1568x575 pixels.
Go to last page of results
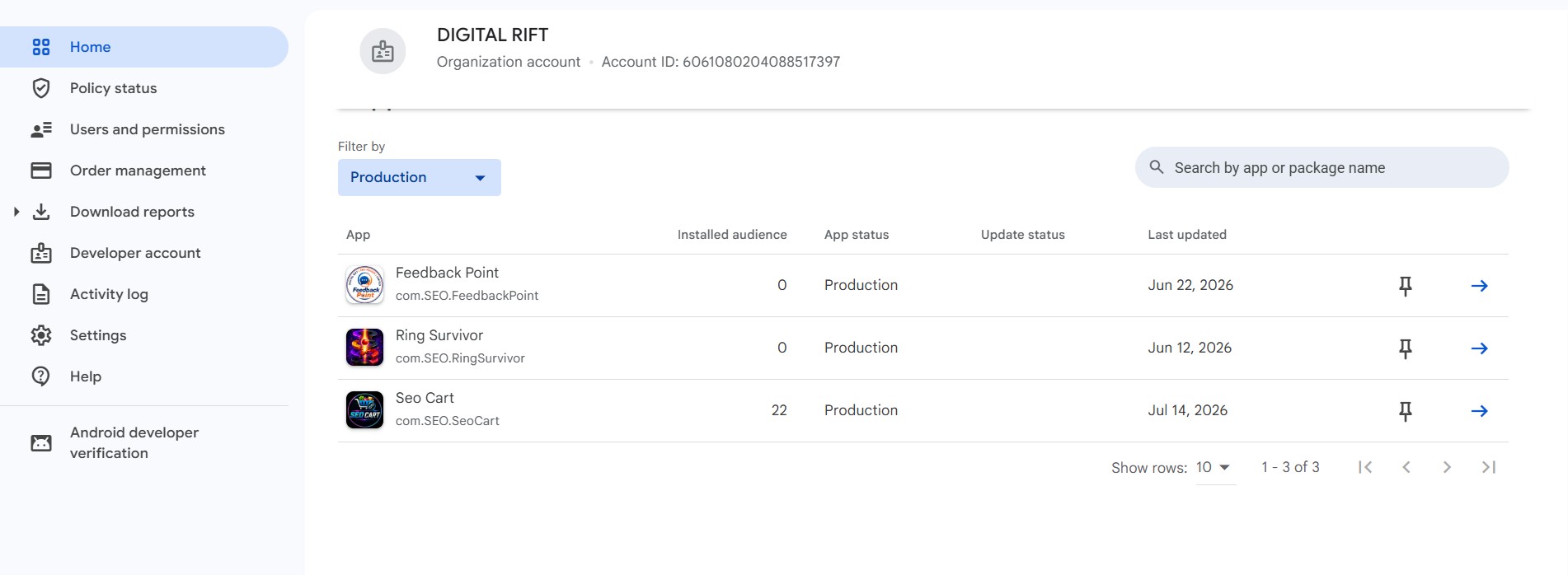point(1488,467)
